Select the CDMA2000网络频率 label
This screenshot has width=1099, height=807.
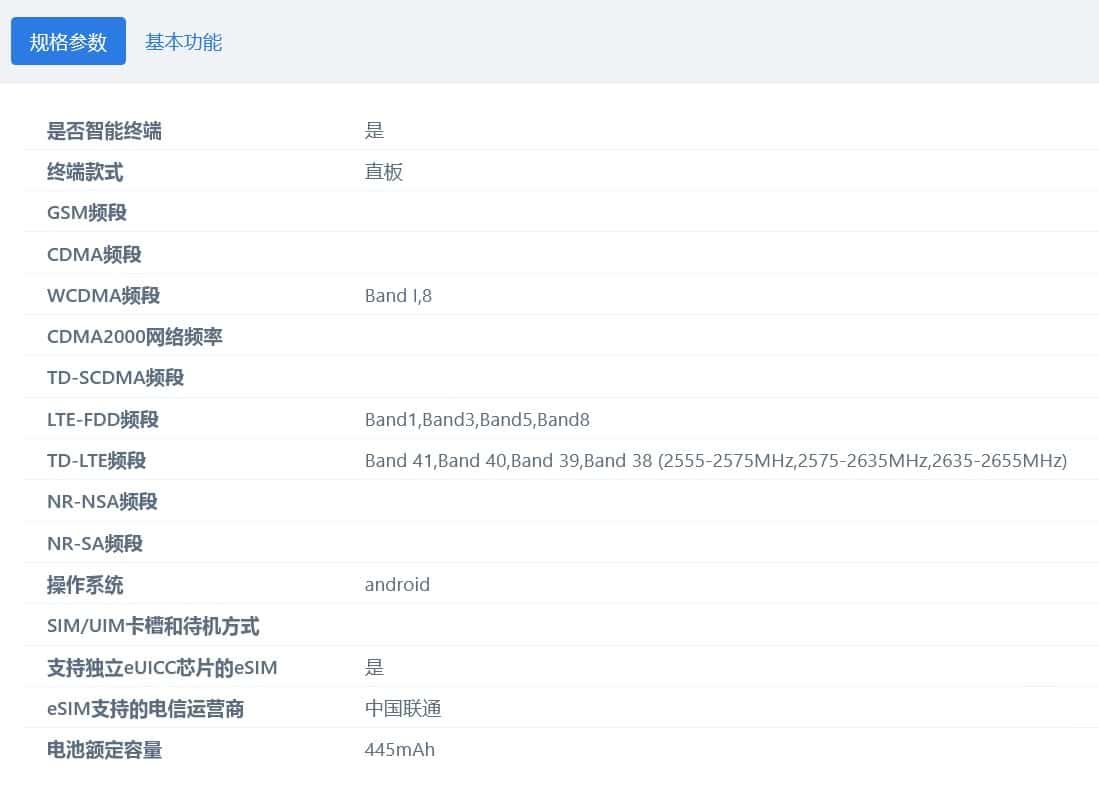(134, 337)
